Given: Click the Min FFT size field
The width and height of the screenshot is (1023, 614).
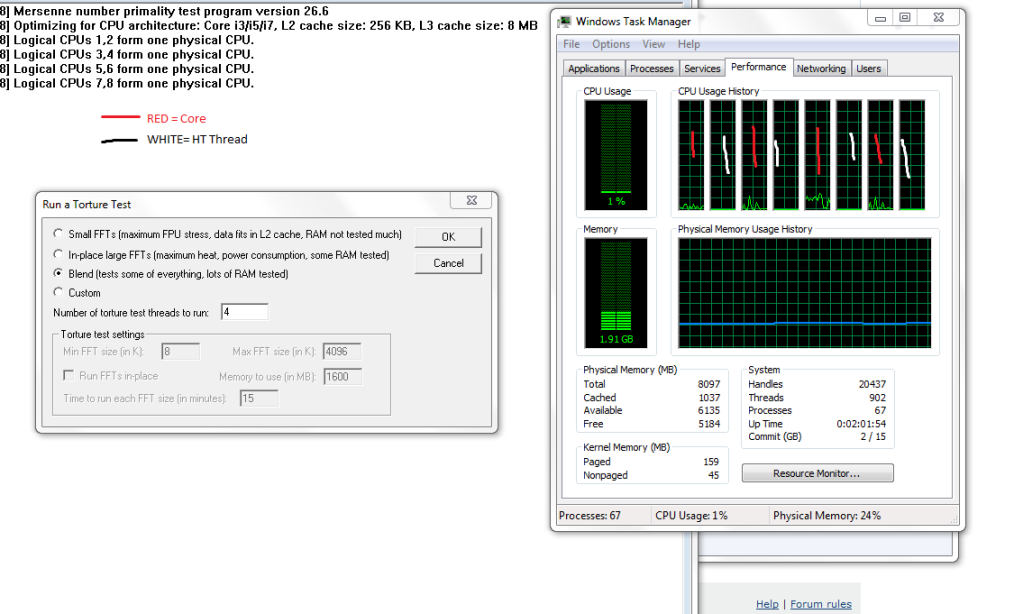Looking at the screenshot, I should pyautogui.click(x=181, y=351).
